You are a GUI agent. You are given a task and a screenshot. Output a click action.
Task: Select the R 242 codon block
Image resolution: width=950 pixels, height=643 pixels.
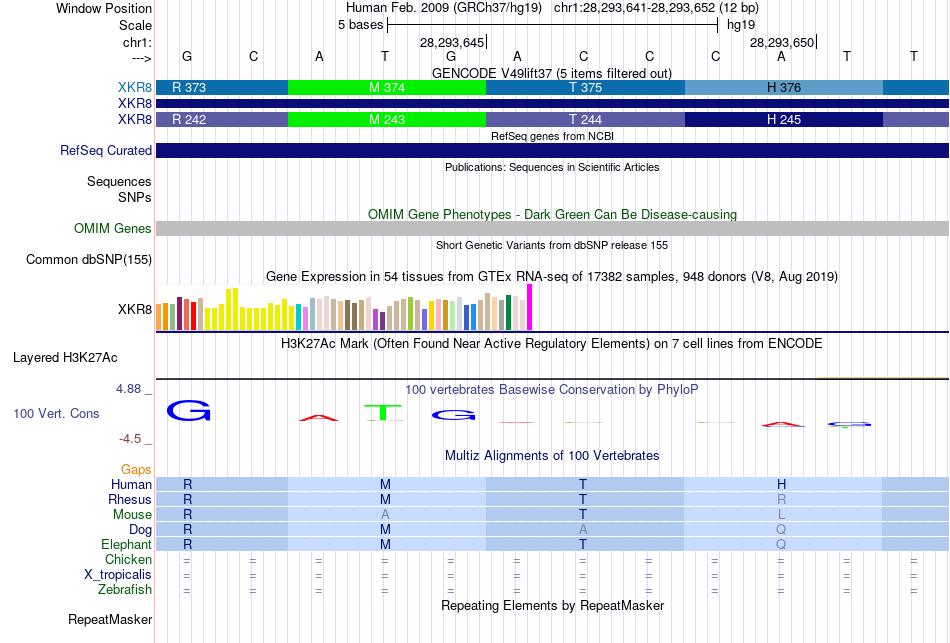tap(222, 119)
